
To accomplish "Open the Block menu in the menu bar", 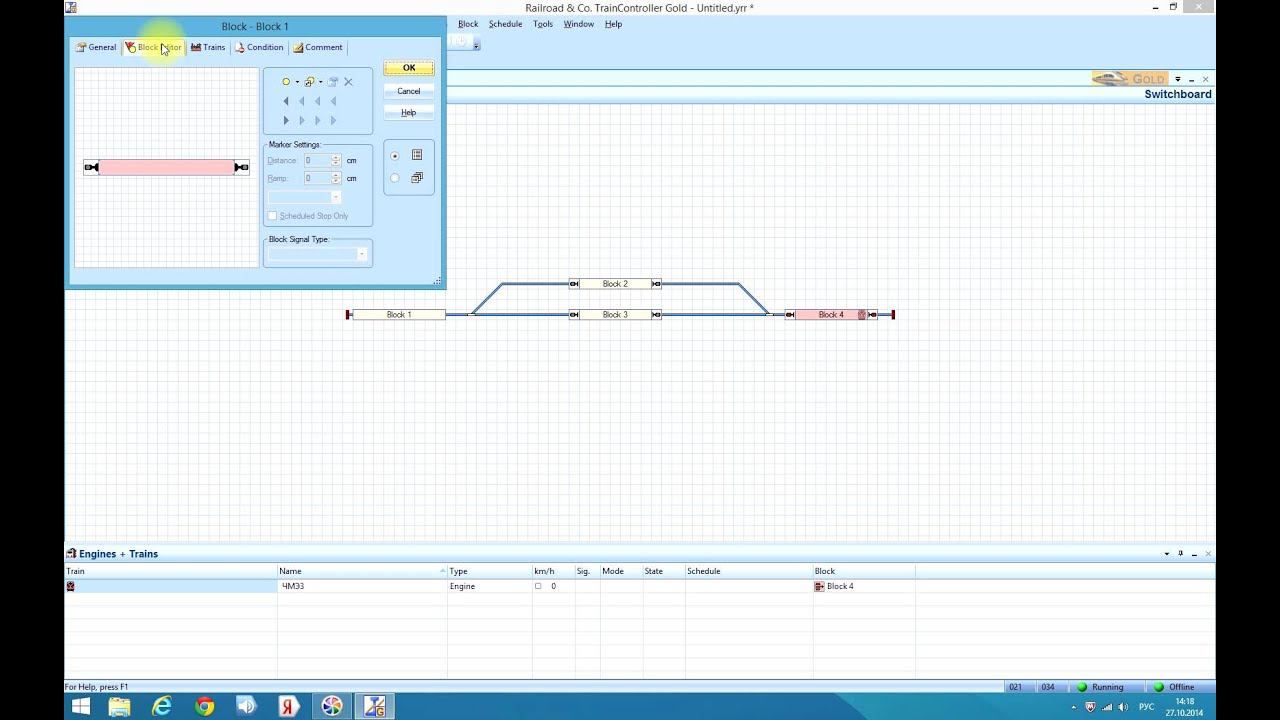I will pyautogui.click(x=468, y=24).
